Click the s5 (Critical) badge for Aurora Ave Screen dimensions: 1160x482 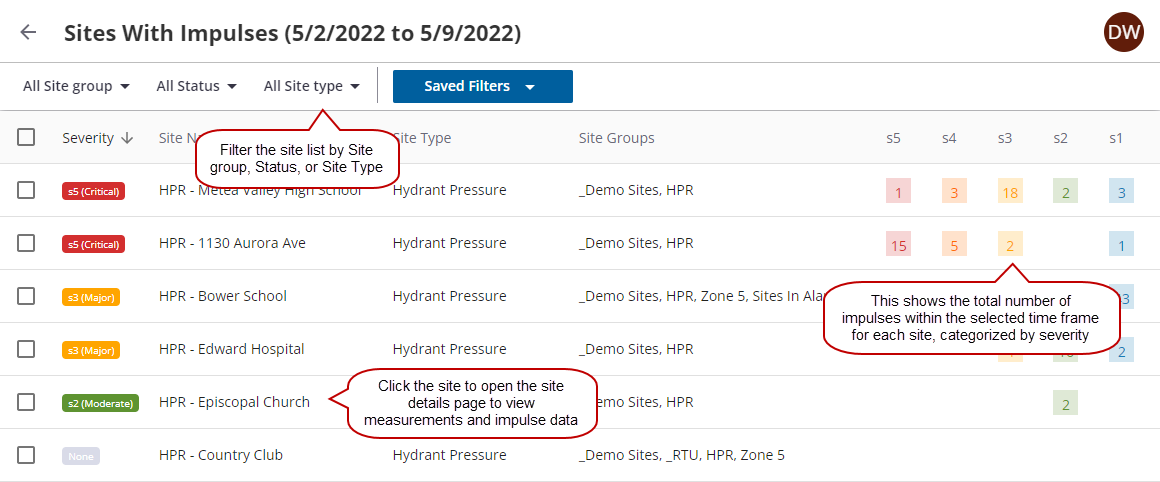click(x=93, y=244)
